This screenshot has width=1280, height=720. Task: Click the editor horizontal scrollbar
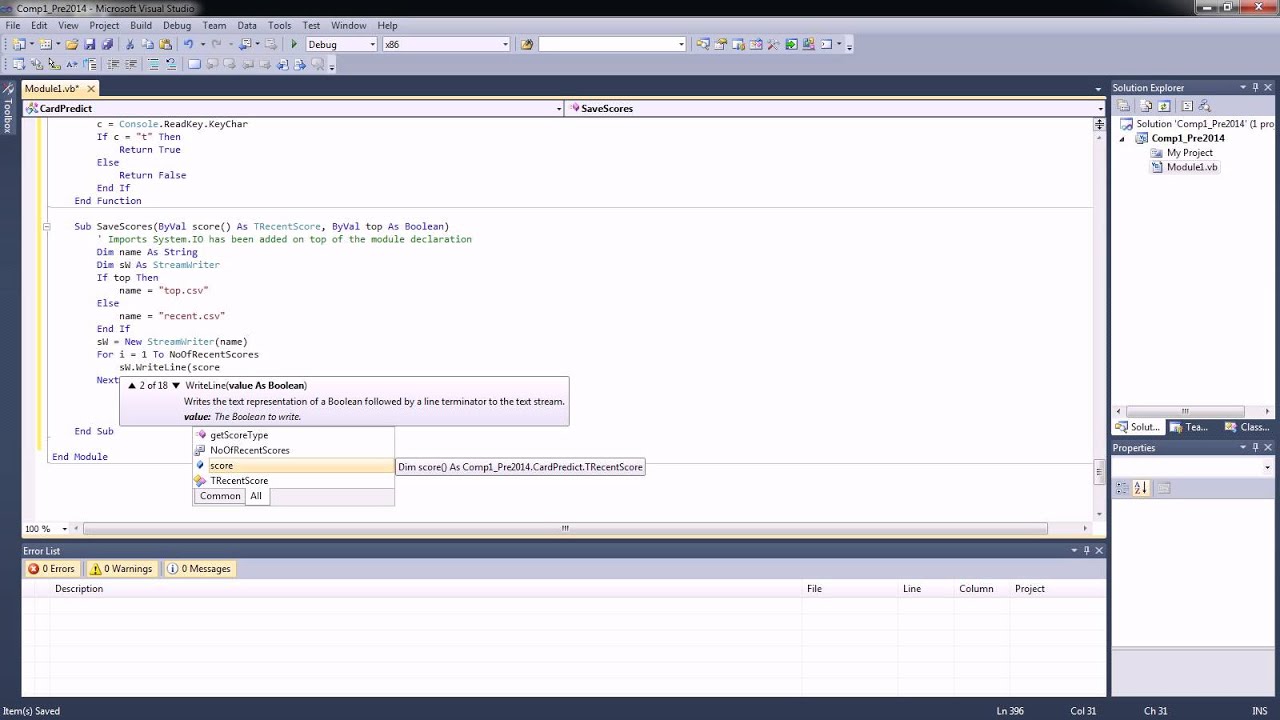[x=565, y=529]
